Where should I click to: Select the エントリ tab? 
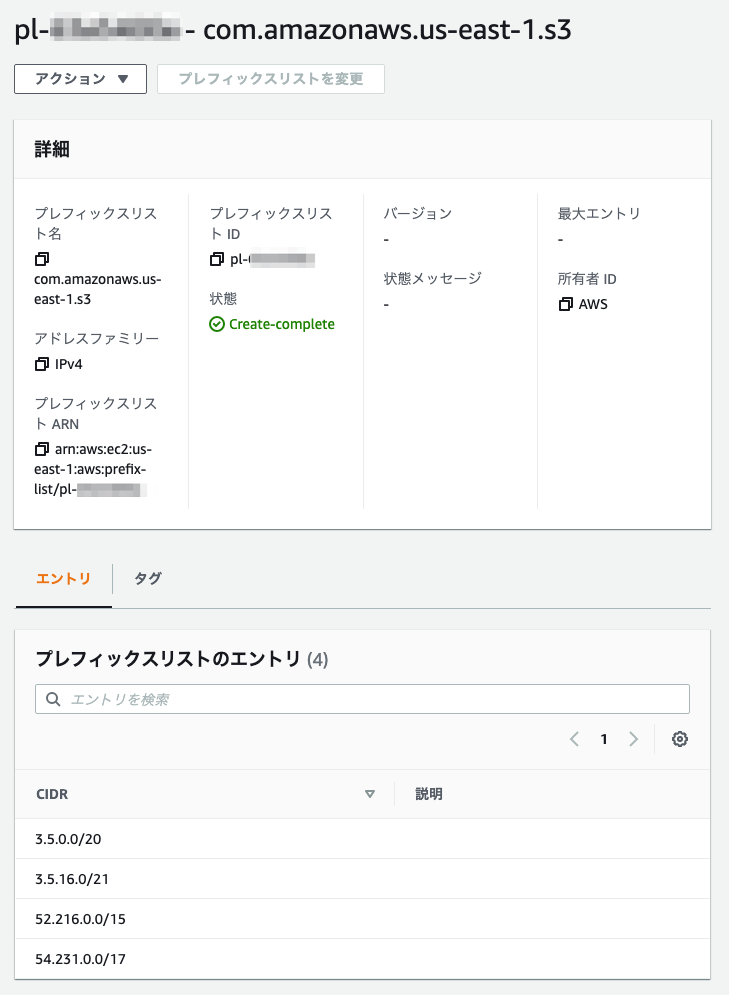click(x=63, y=579)
